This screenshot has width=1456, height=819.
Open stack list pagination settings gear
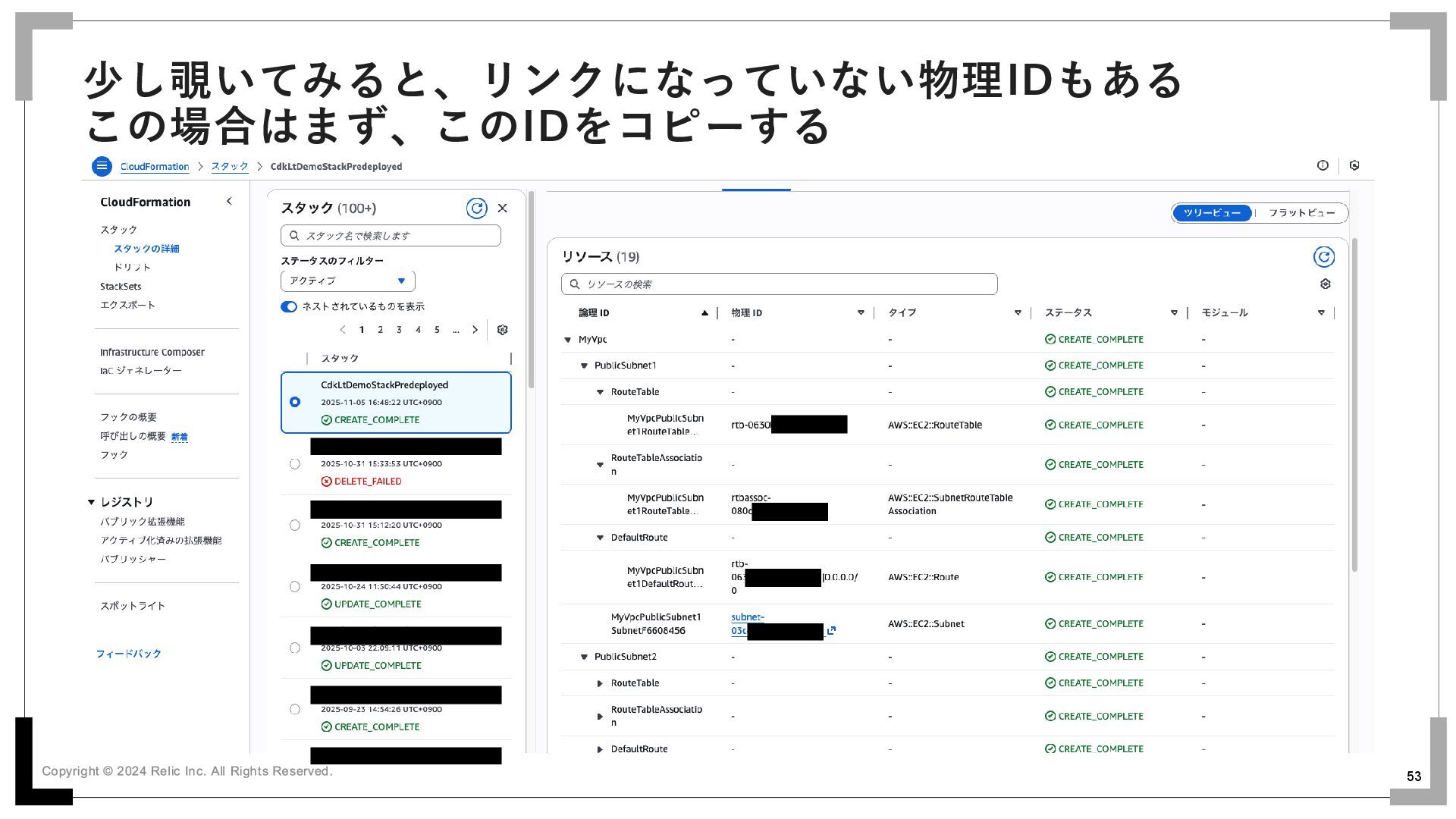tap(502, 330)
